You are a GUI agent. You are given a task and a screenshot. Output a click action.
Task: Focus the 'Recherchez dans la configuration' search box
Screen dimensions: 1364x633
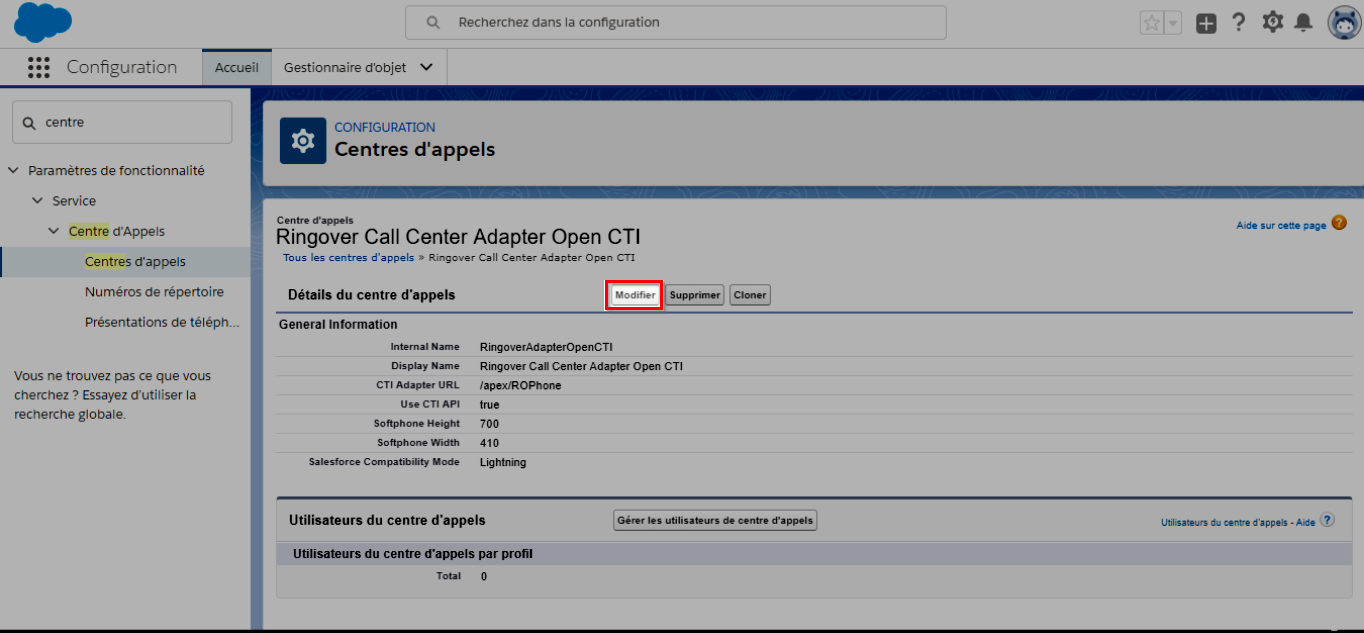pyautogui.click(x=675, y=22)
